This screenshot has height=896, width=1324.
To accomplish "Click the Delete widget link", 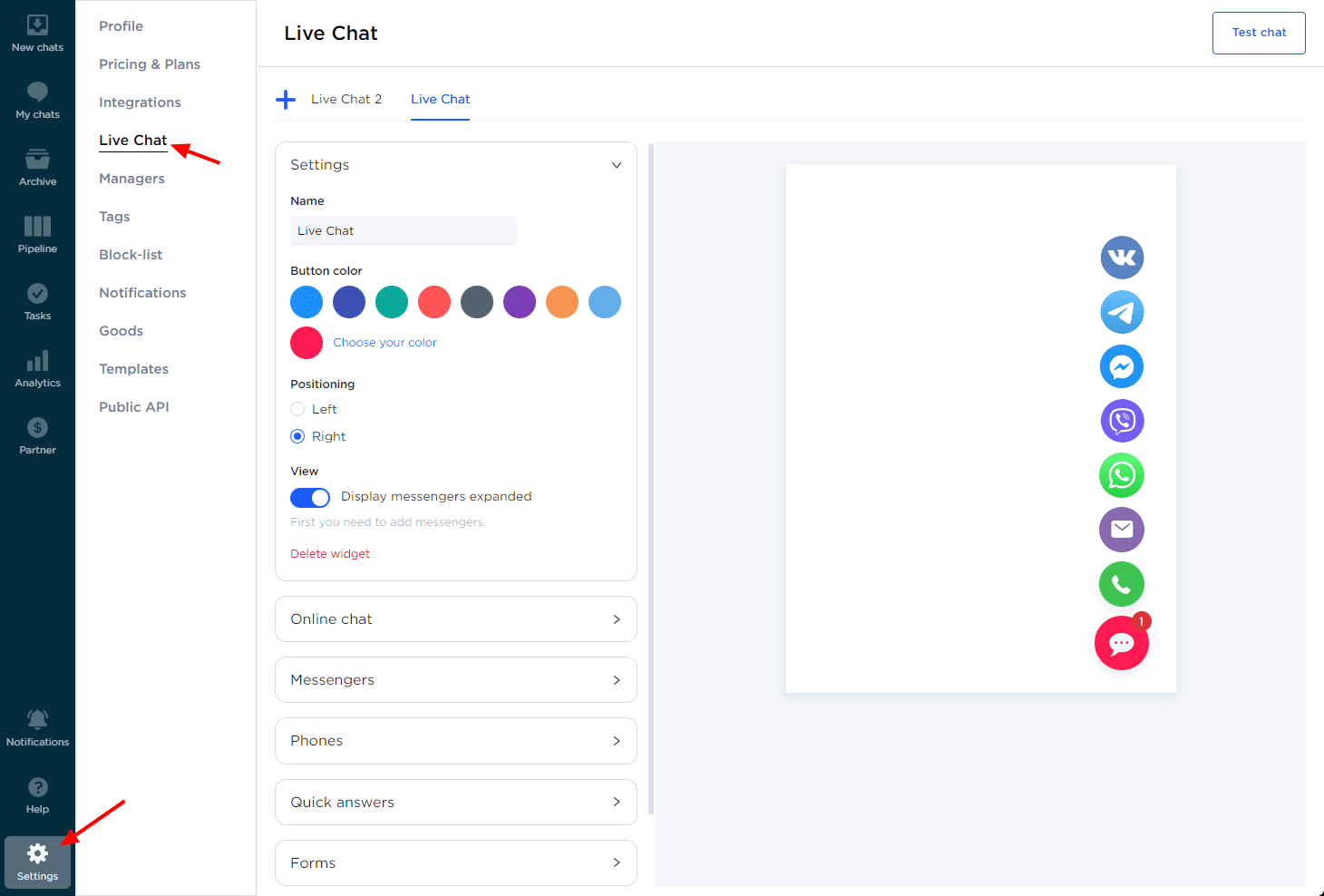I will pyautogui.click(x=330, y=554).
